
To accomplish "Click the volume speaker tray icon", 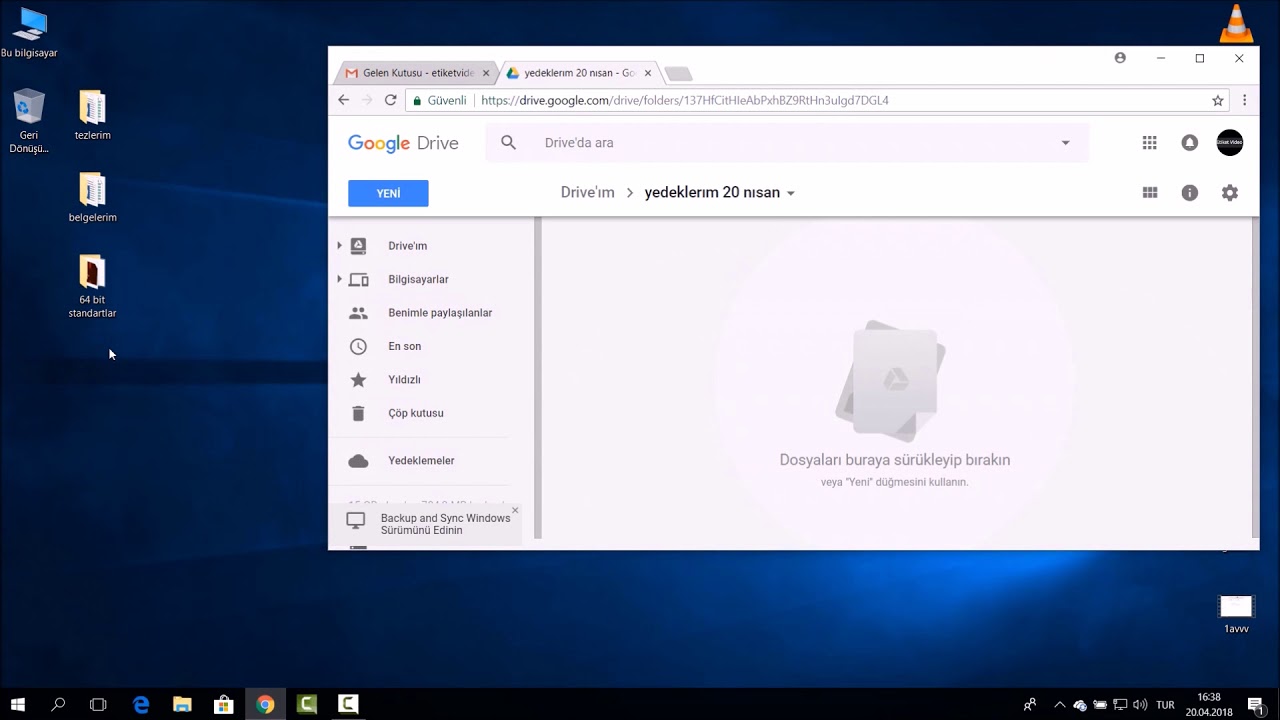I will (1140, 705).
